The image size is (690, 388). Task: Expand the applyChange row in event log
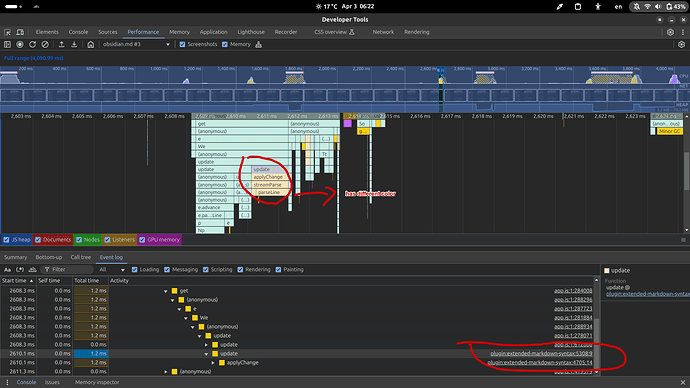[x=213, y=363]
